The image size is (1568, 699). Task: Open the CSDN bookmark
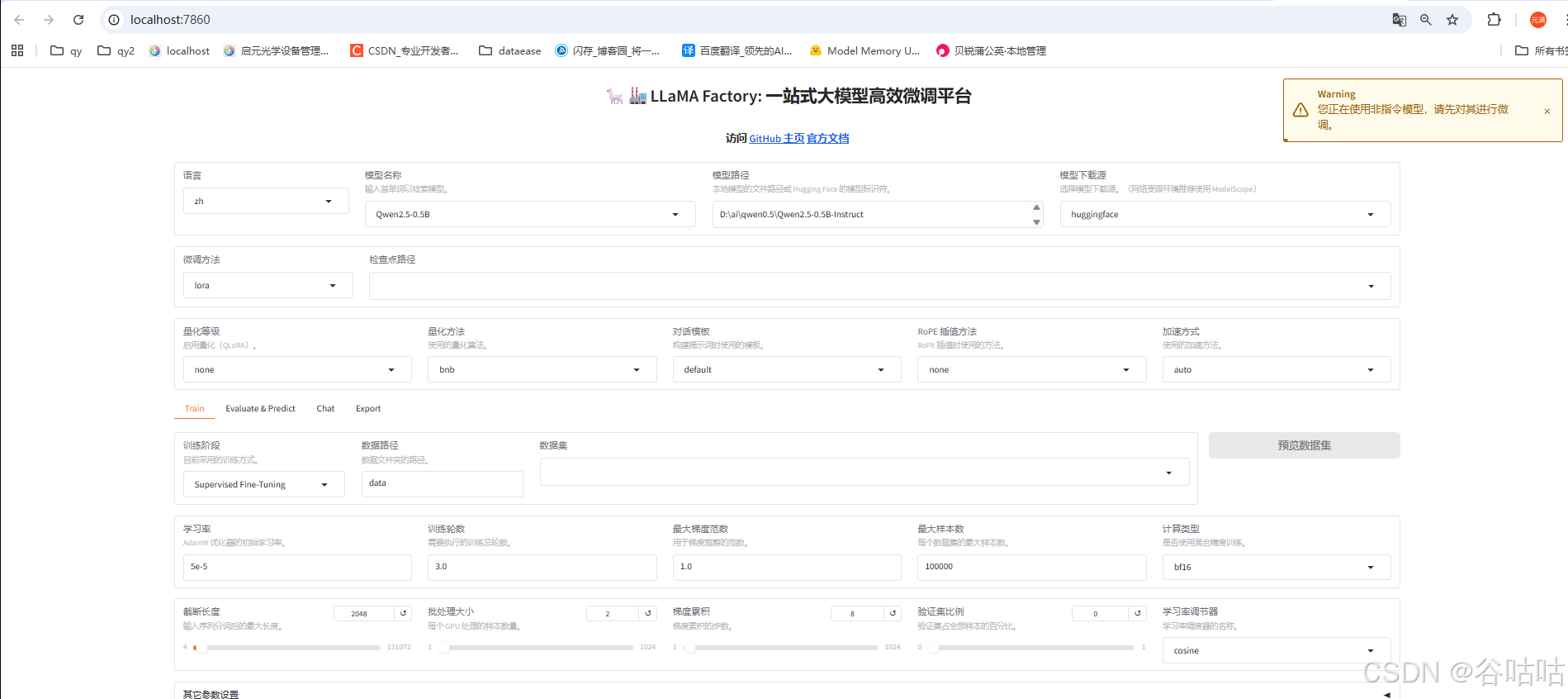point(404,50)
